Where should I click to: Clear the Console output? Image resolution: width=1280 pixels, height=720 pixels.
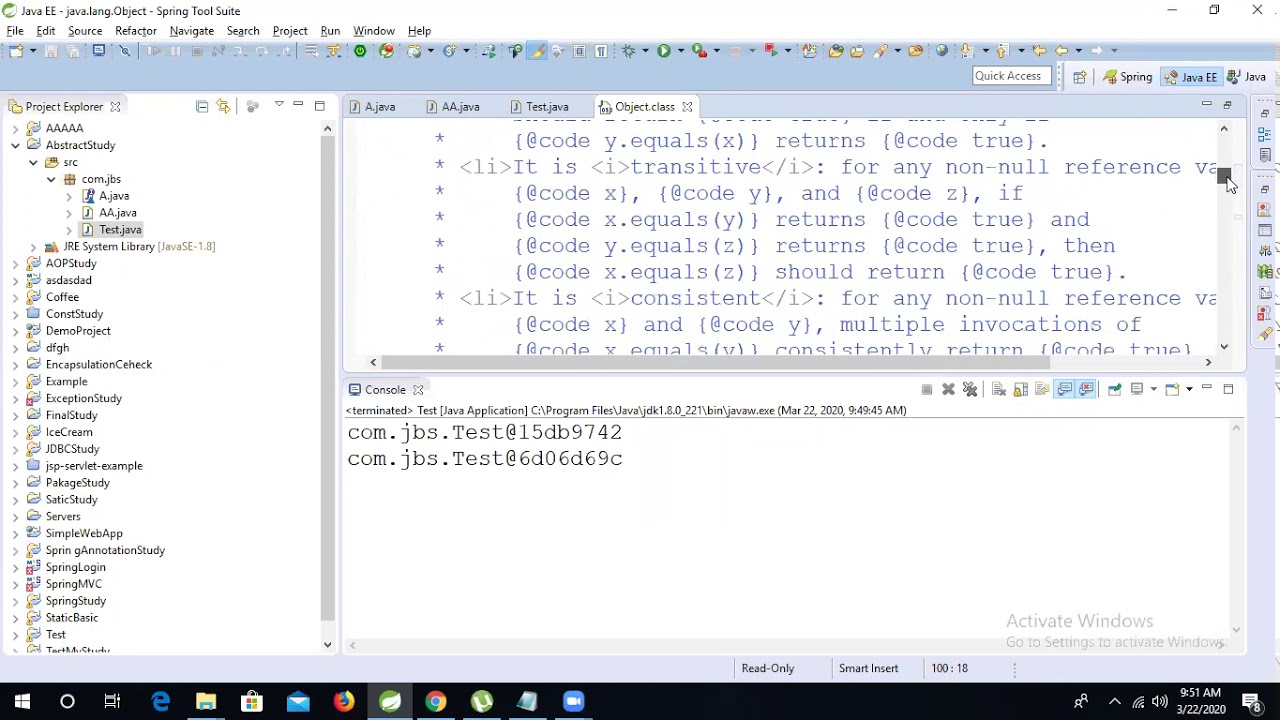coord(998,389)
